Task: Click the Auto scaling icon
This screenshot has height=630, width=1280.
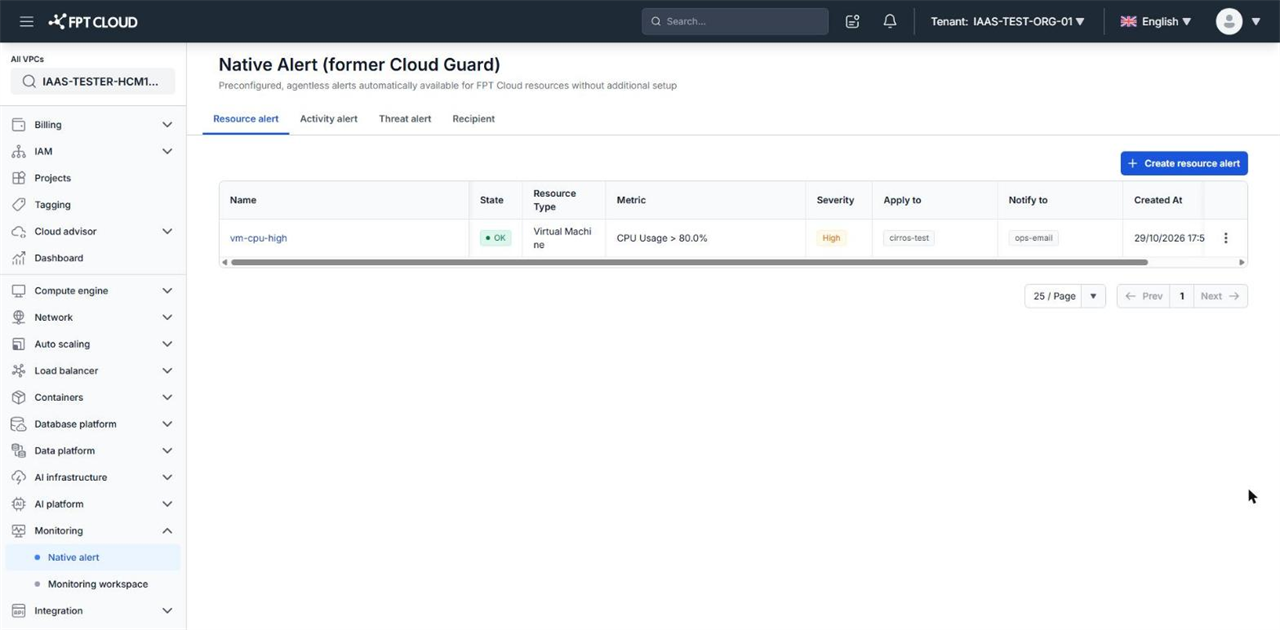Action: tap(18, 344)
